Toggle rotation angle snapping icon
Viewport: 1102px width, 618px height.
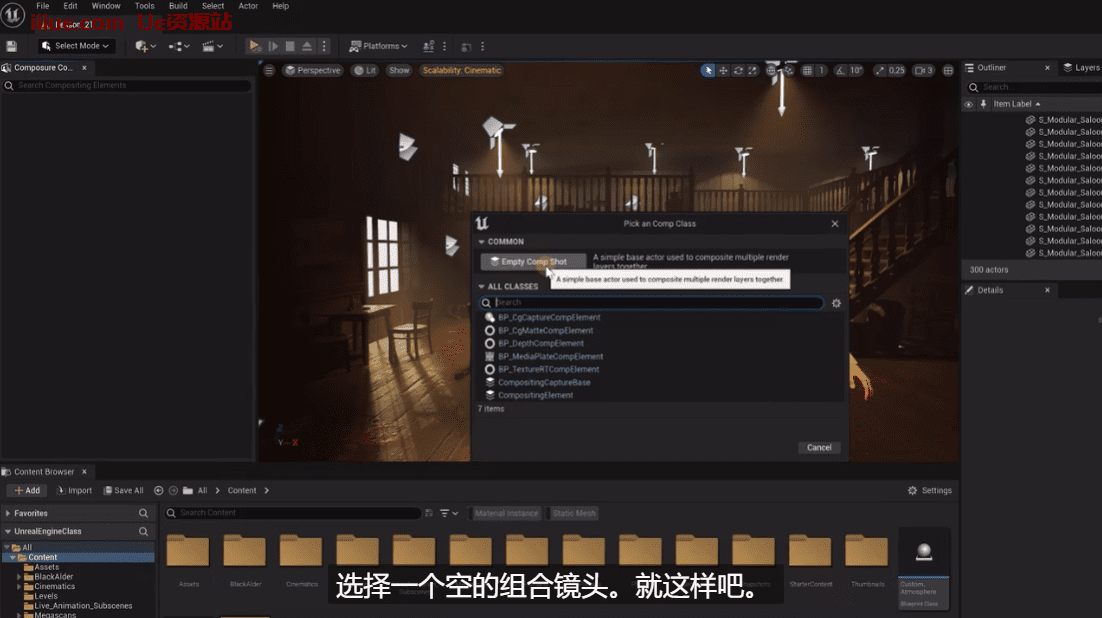point(840,70)
